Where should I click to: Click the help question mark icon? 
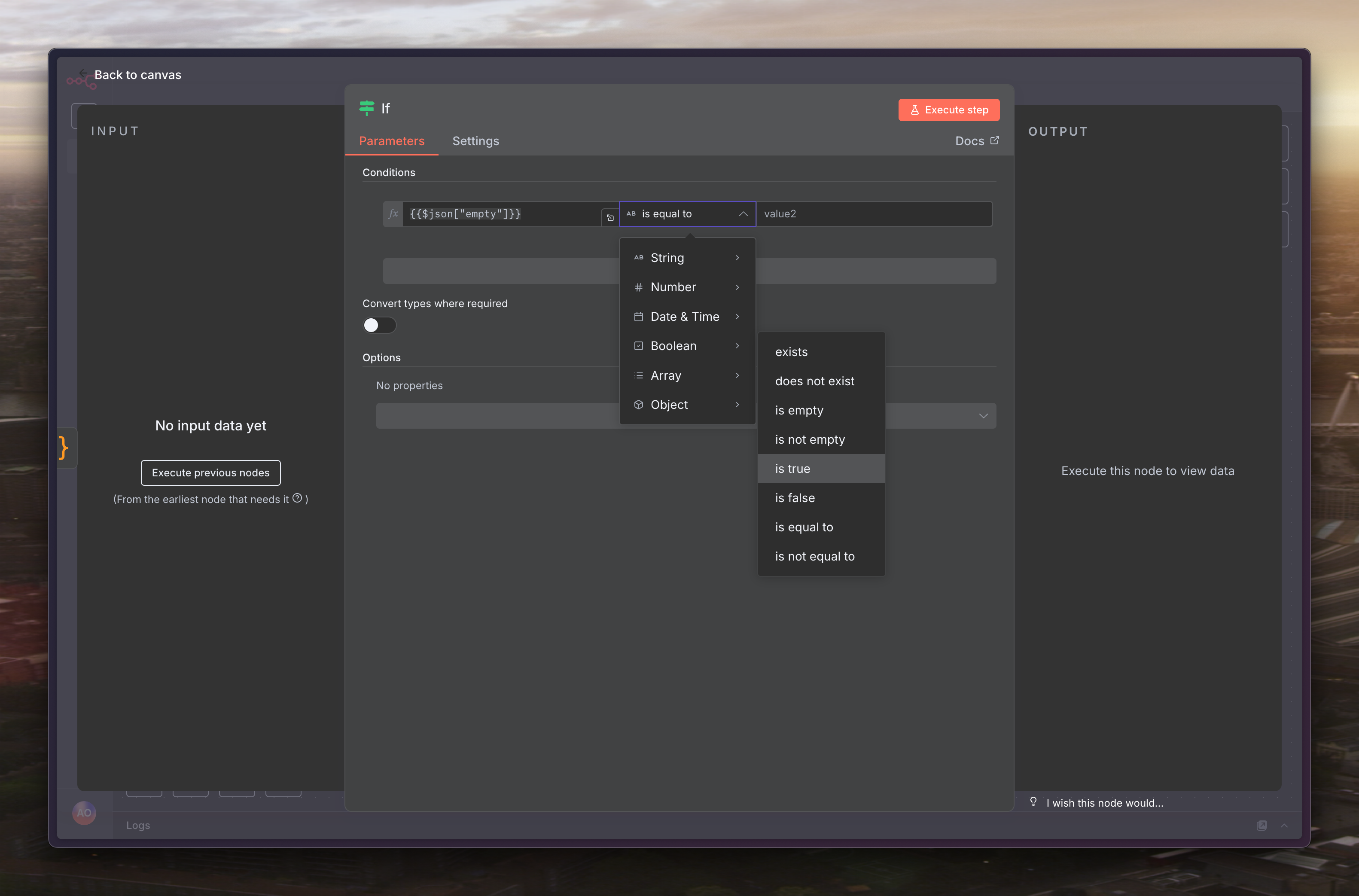click(x=297, y=498)
